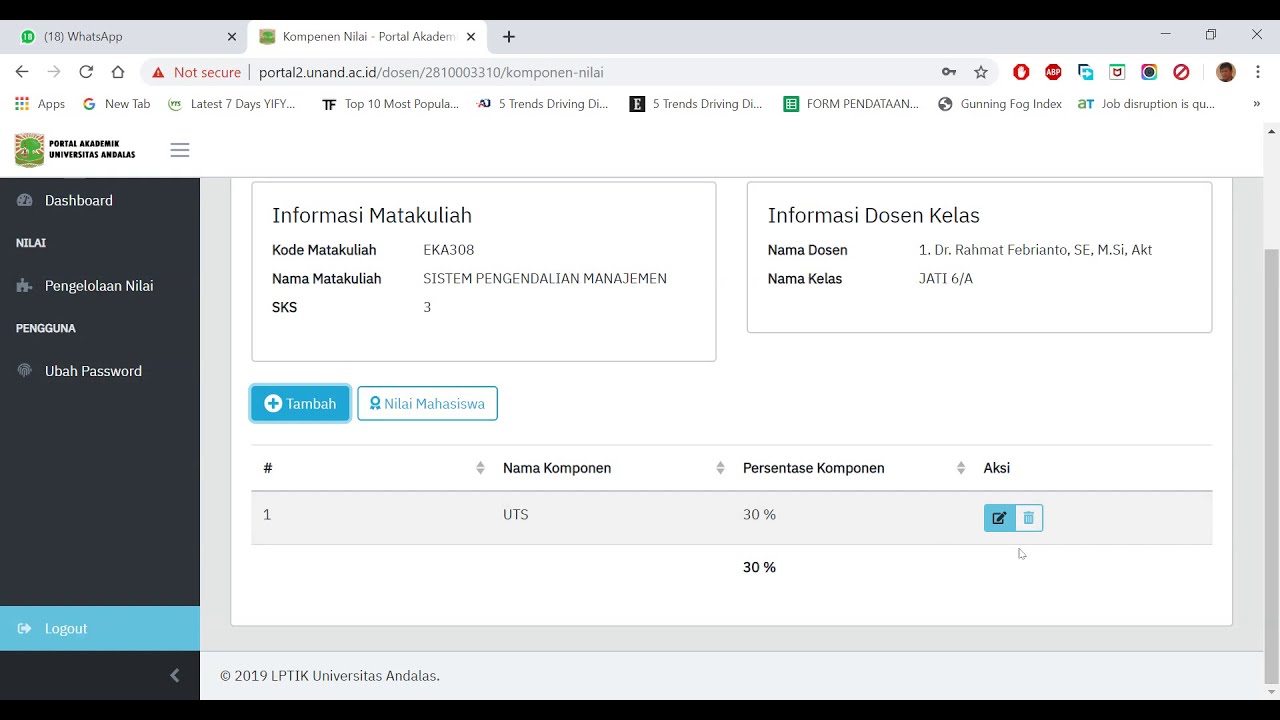Click the saved password key icon
The height and width of the screenshot is (720, 1280).
point(949,72)
